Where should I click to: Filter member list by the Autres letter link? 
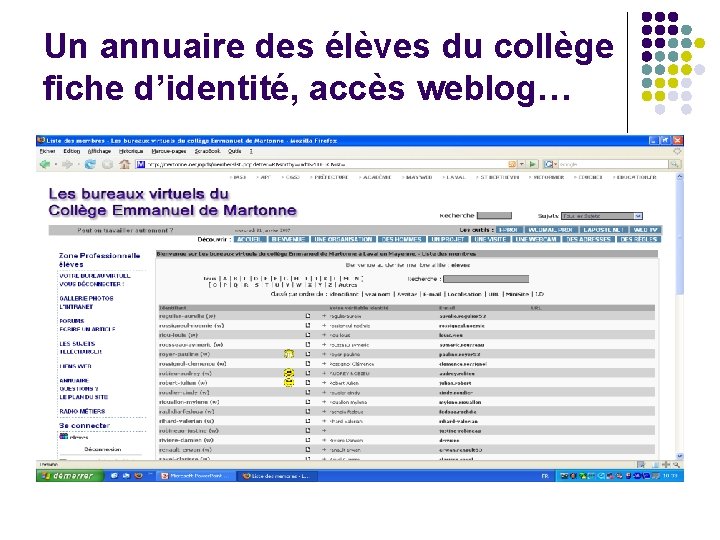tap(348, 285)
